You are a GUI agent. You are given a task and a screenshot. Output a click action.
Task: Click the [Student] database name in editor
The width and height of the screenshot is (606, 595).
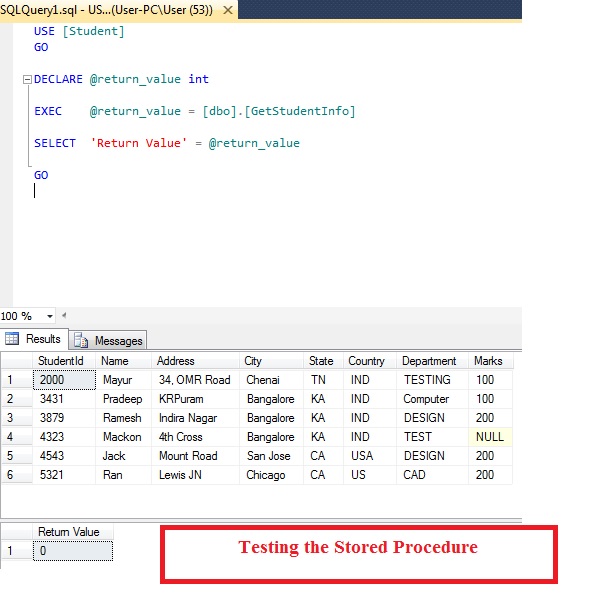point(94,31)
